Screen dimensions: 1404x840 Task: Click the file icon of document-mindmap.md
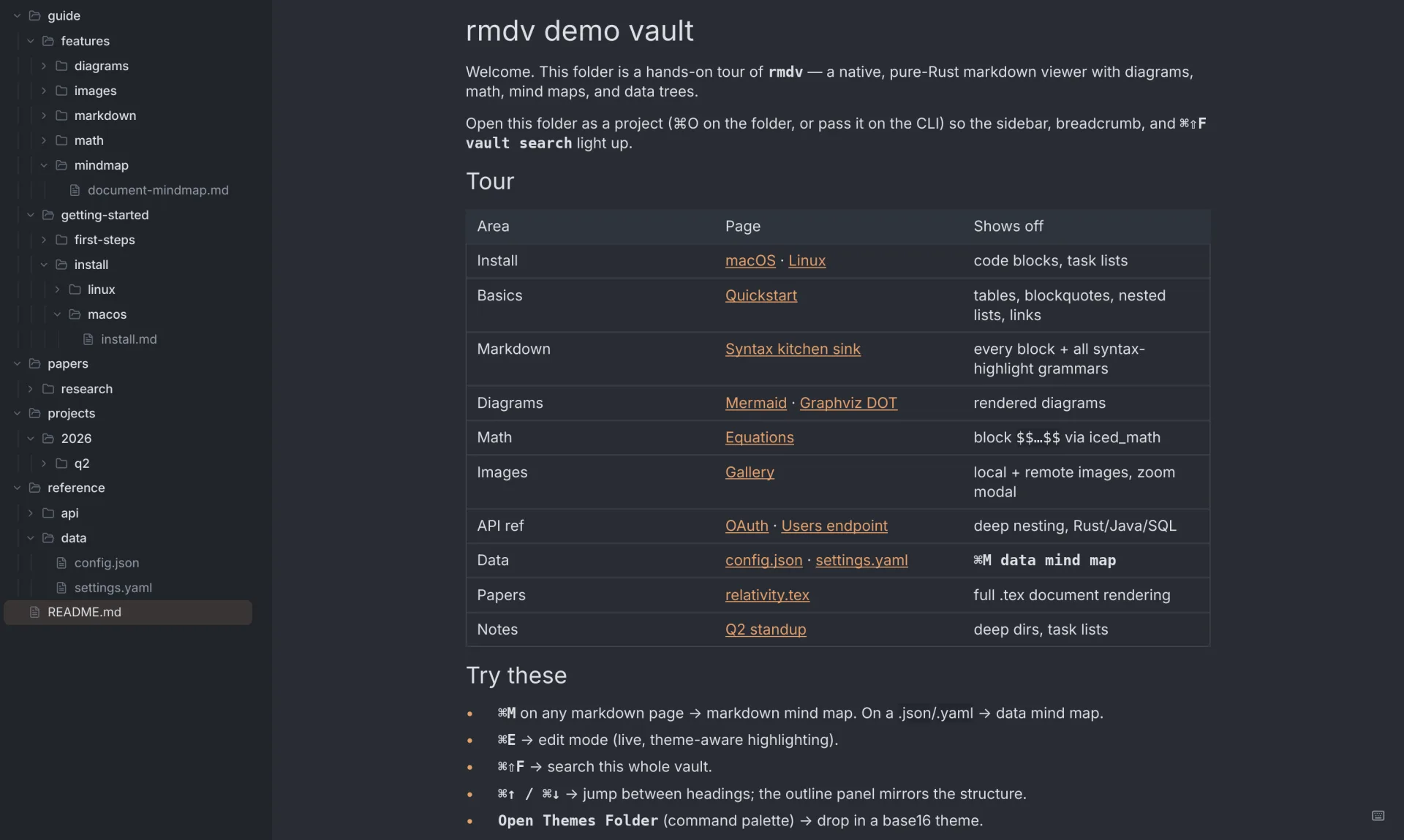(75, 190)
